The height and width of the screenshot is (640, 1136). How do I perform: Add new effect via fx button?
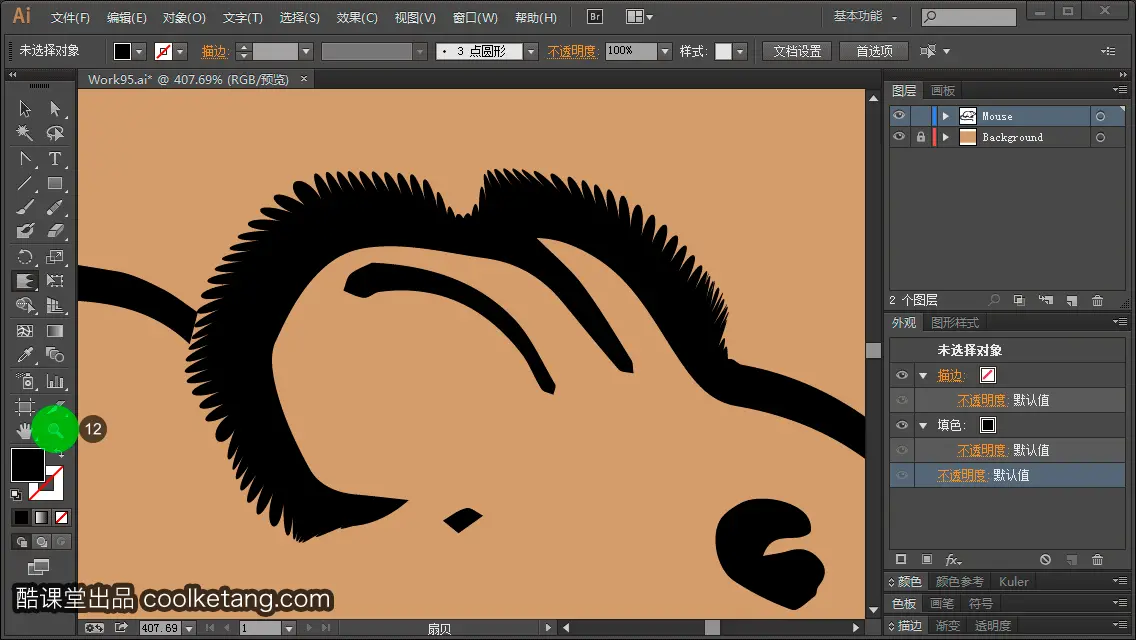coord(953,560)
